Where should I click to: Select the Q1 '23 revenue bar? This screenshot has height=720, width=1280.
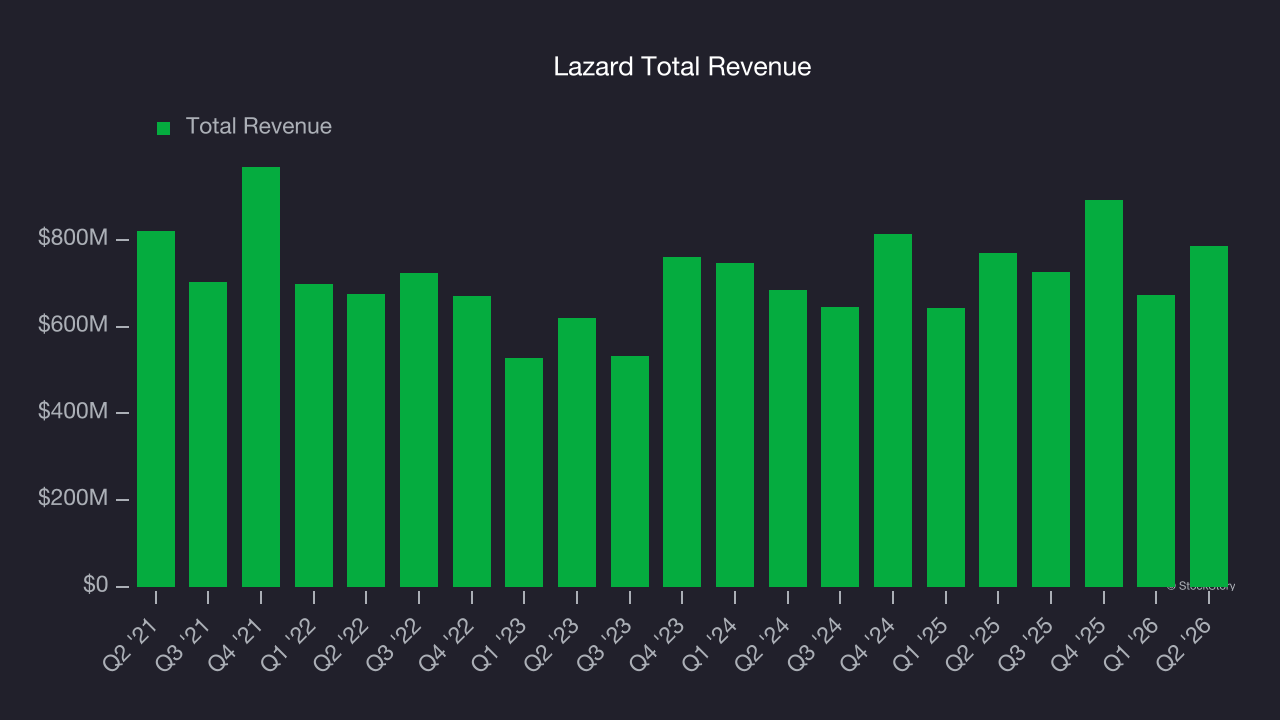coord(524,472)
